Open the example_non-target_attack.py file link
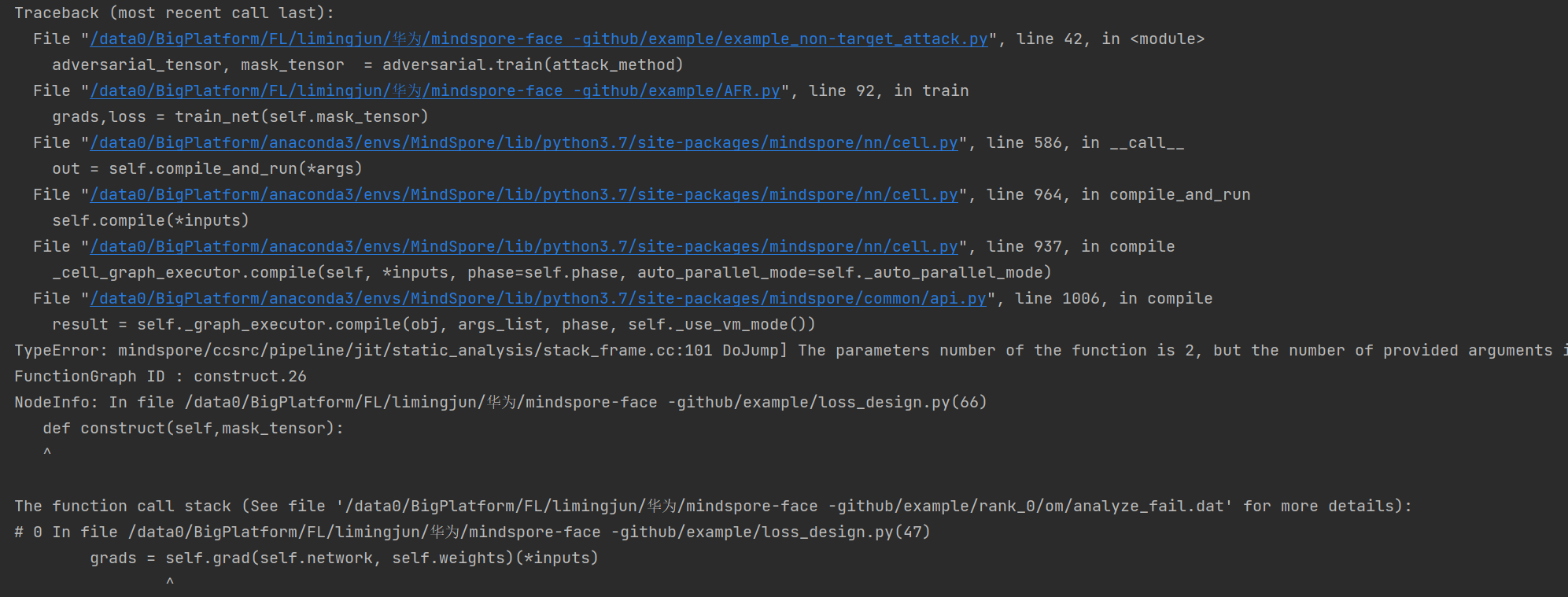The image size is (1568, 597). click(539, 39)
